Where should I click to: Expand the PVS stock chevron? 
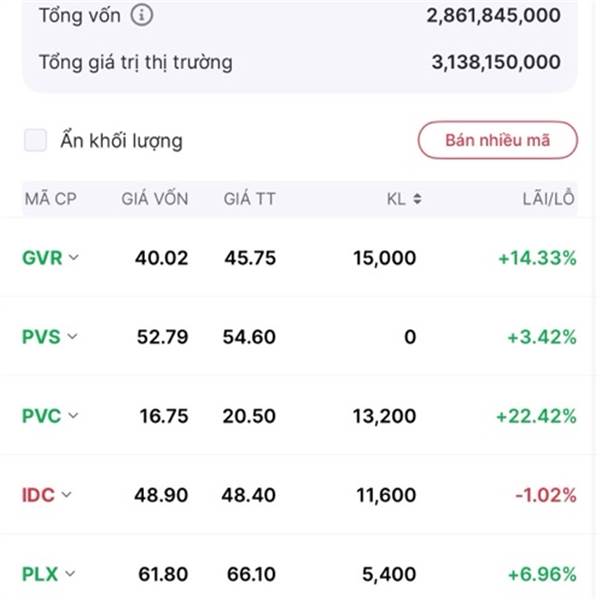coord(72,337)
